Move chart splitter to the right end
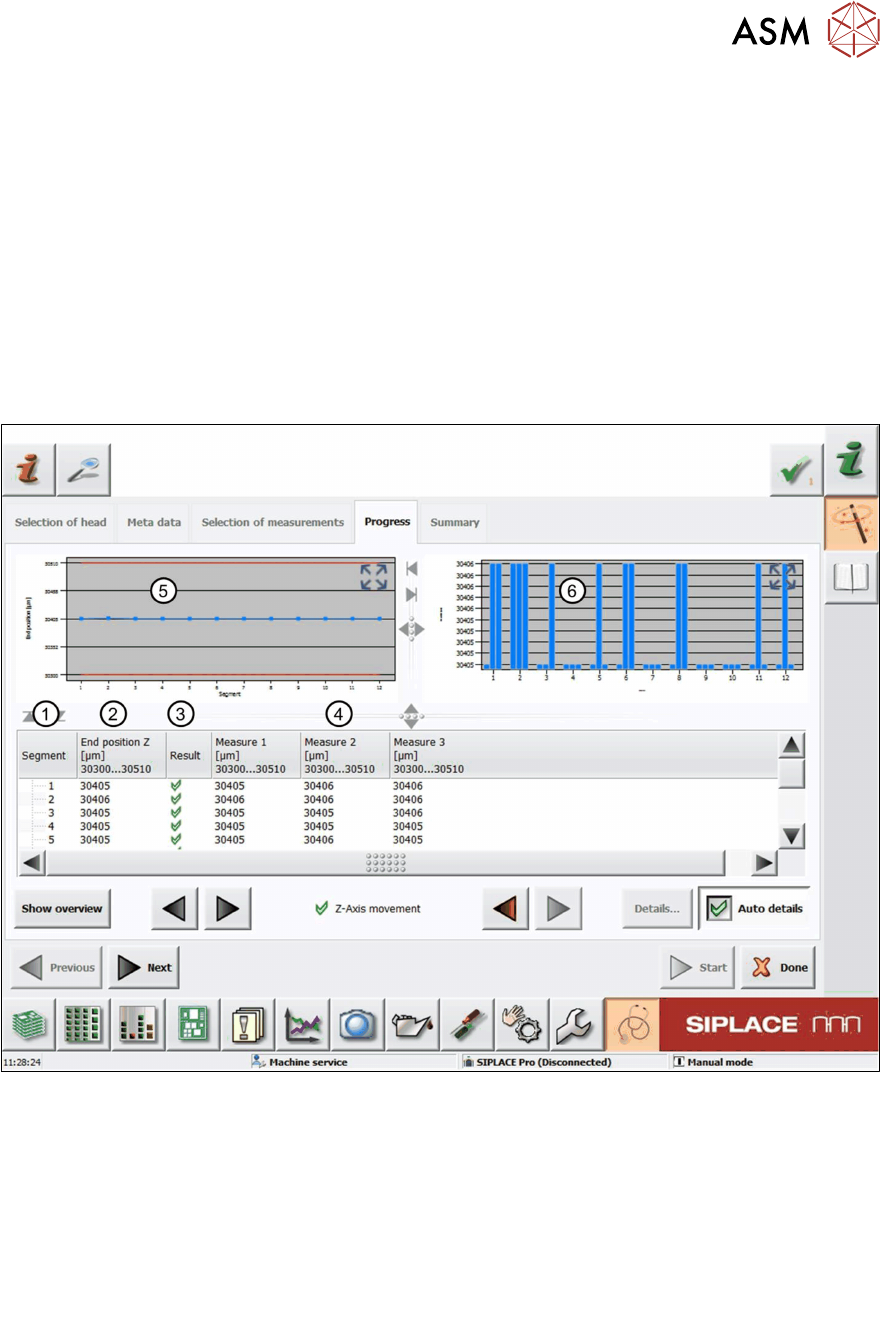880x1337 pixels. pos(411,595)
